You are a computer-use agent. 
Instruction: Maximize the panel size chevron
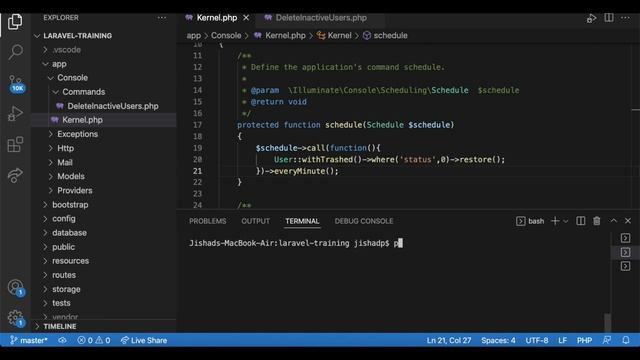[613, 220]
